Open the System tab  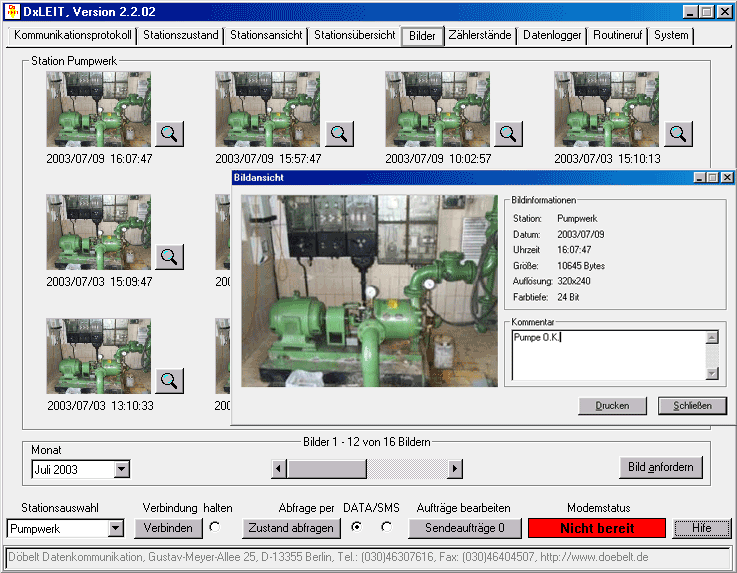(671, 35)
